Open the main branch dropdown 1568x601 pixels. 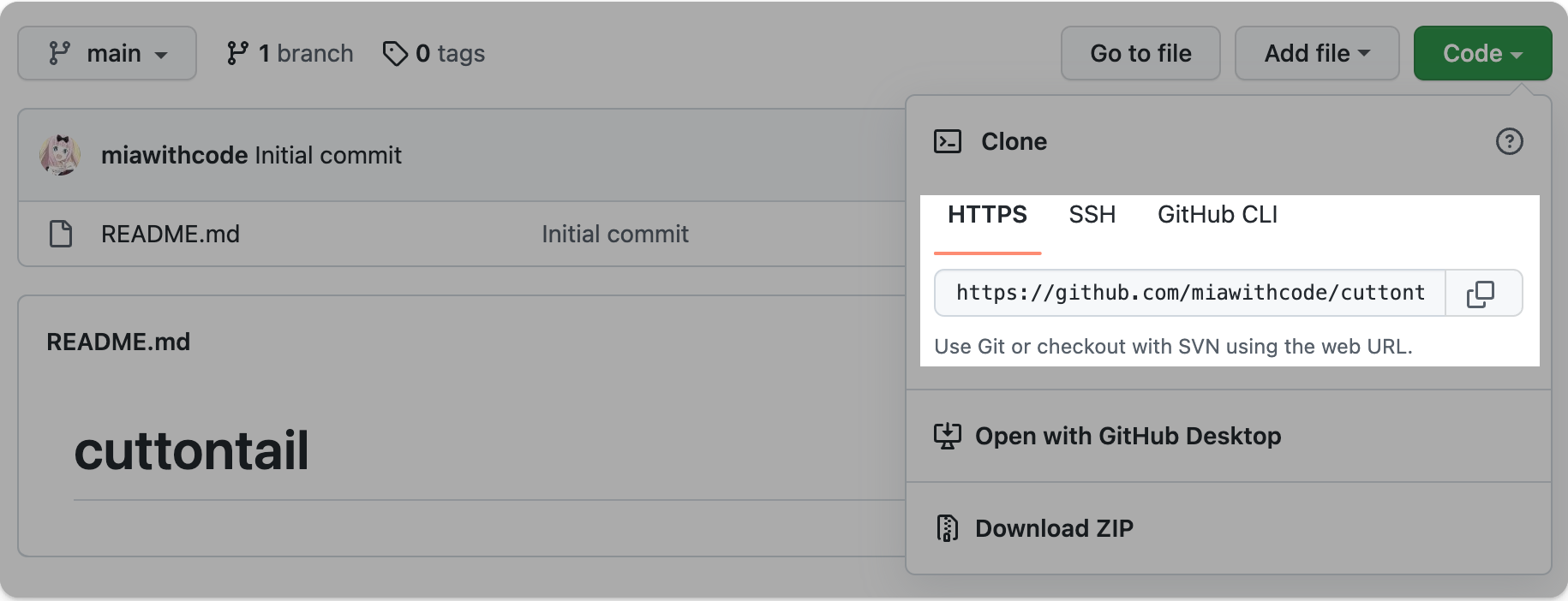pyautogui.click(x=107, y=53)
